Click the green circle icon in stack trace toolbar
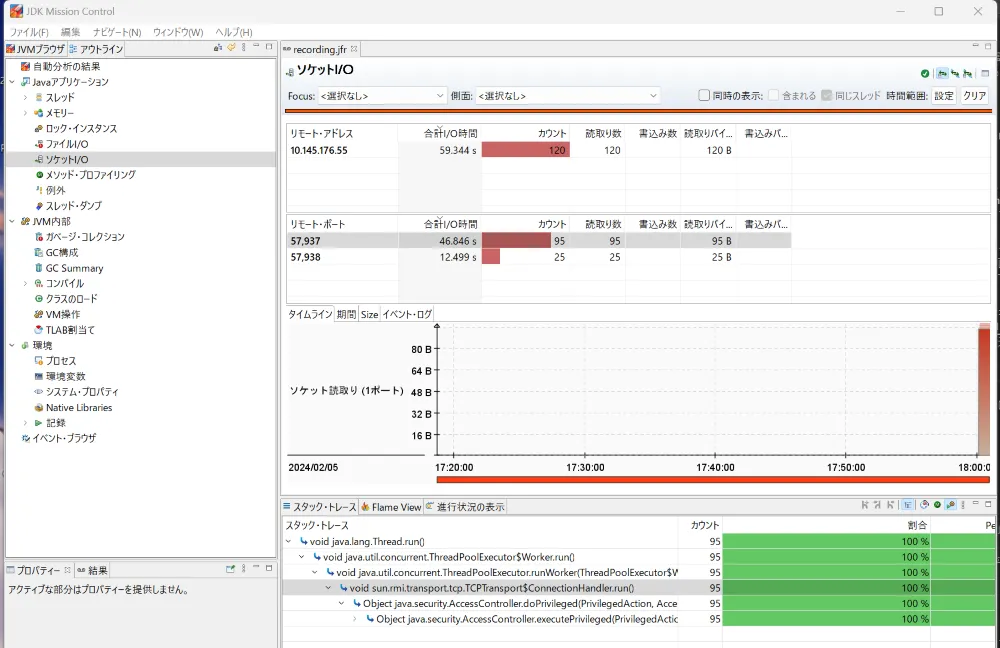1000x648 pixels. coord(938,505)
